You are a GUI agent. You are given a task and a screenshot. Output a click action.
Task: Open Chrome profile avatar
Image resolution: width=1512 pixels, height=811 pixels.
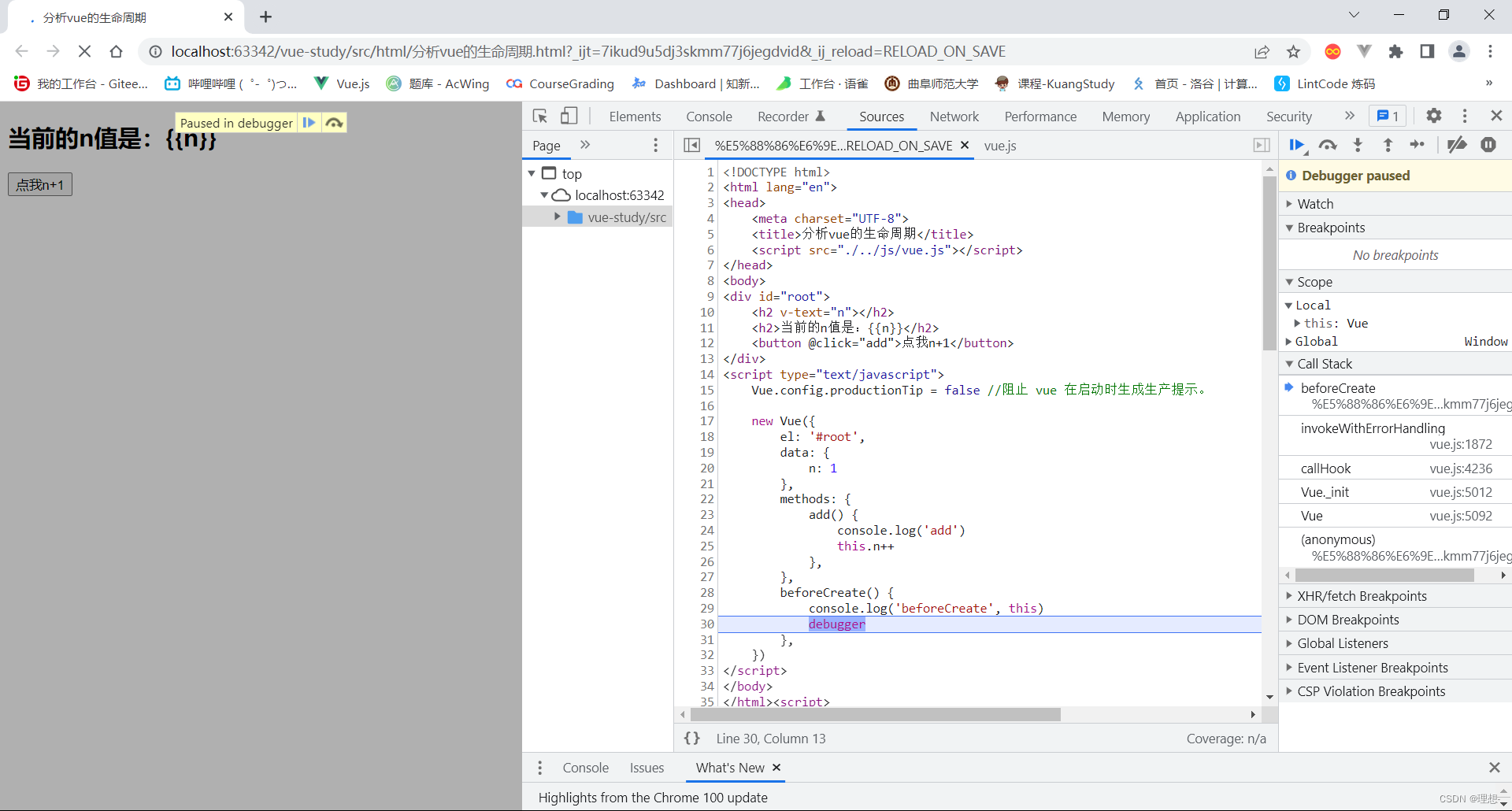pyautogui.click(x=1458, y=51)
